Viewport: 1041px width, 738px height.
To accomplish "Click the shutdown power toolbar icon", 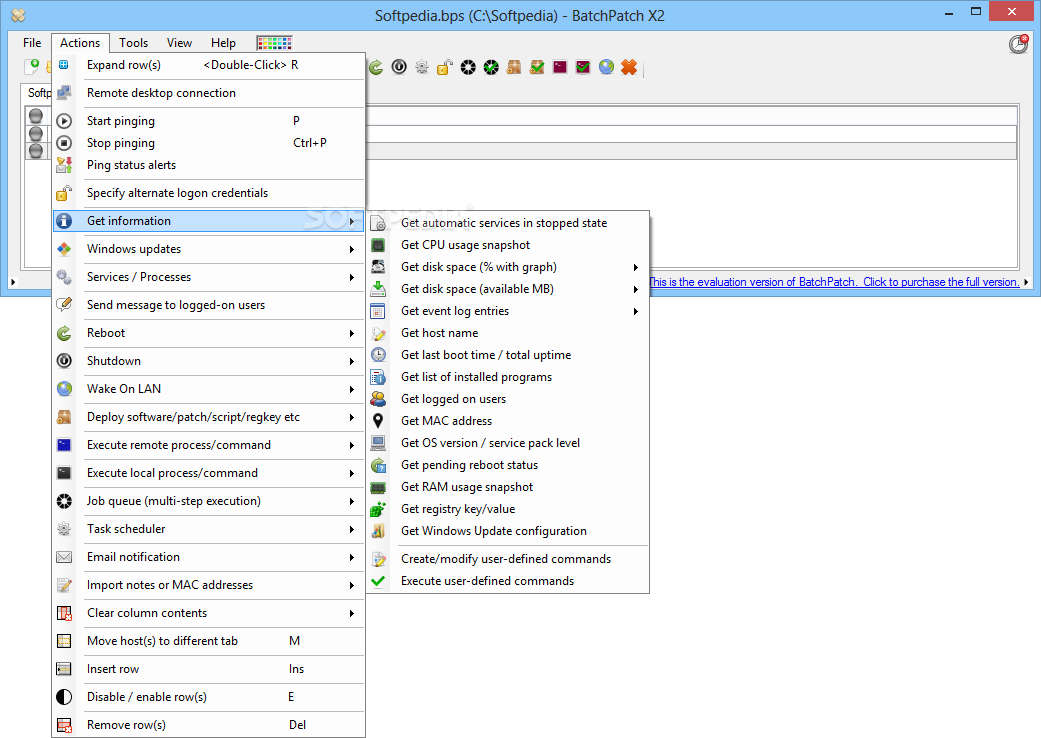I will (399, 67).
